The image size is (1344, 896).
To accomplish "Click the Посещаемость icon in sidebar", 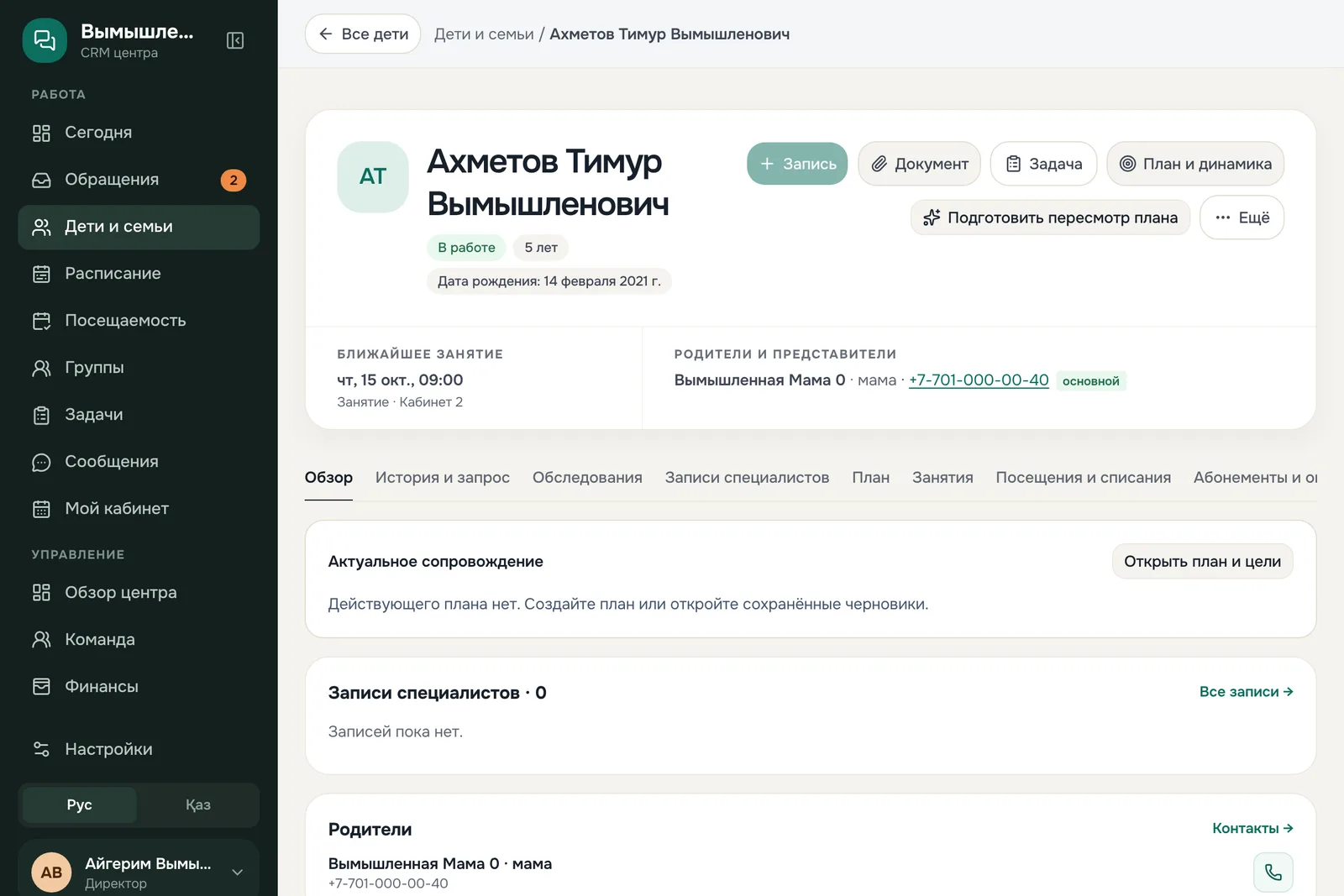I will click(41, 321).
